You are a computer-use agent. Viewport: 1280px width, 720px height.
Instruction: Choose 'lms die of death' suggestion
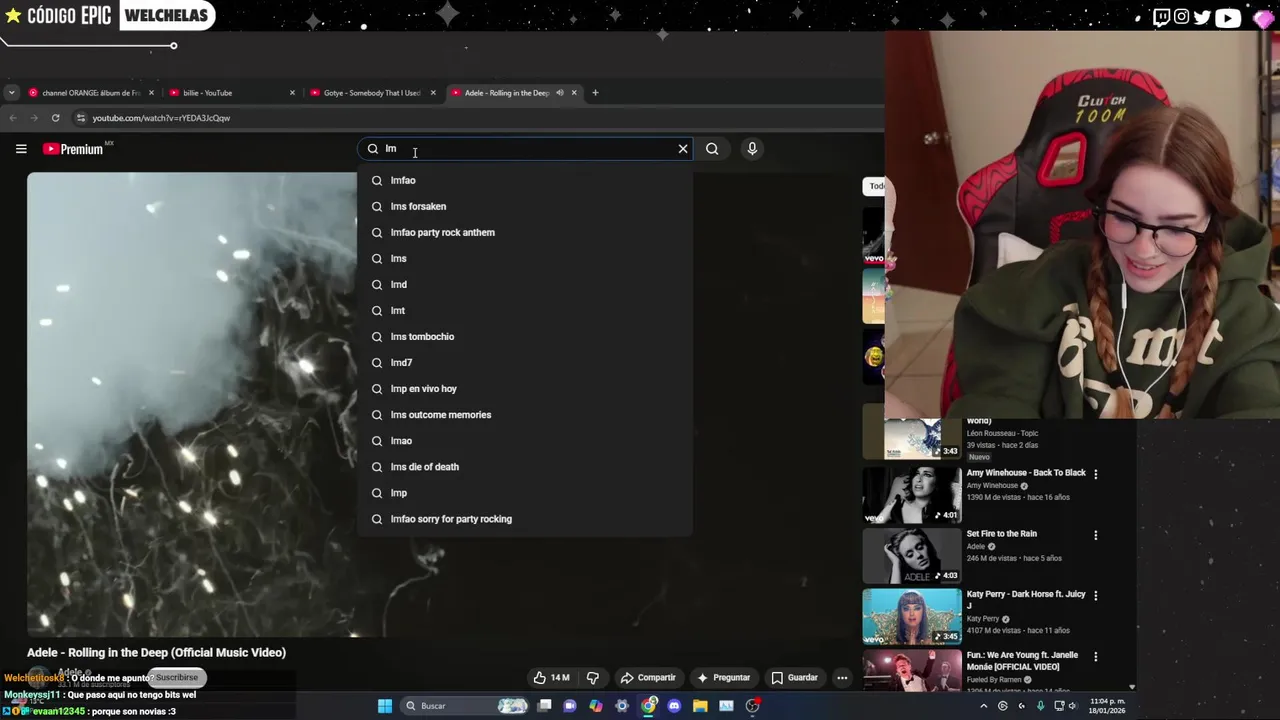[525, 466]
